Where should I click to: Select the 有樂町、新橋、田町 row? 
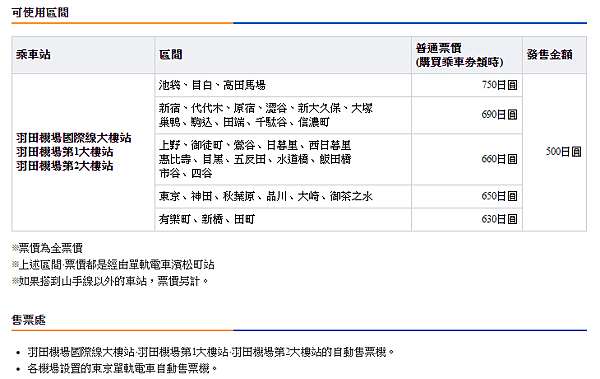(283, 219)
